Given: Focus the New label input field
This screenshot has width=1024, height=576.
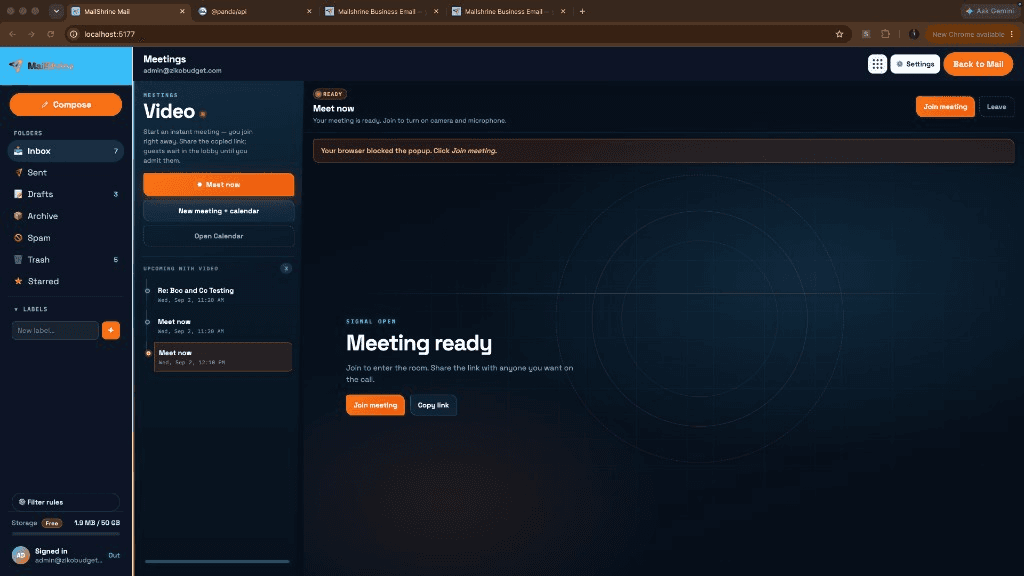Looking at the screenshot, I should (55, 330).
